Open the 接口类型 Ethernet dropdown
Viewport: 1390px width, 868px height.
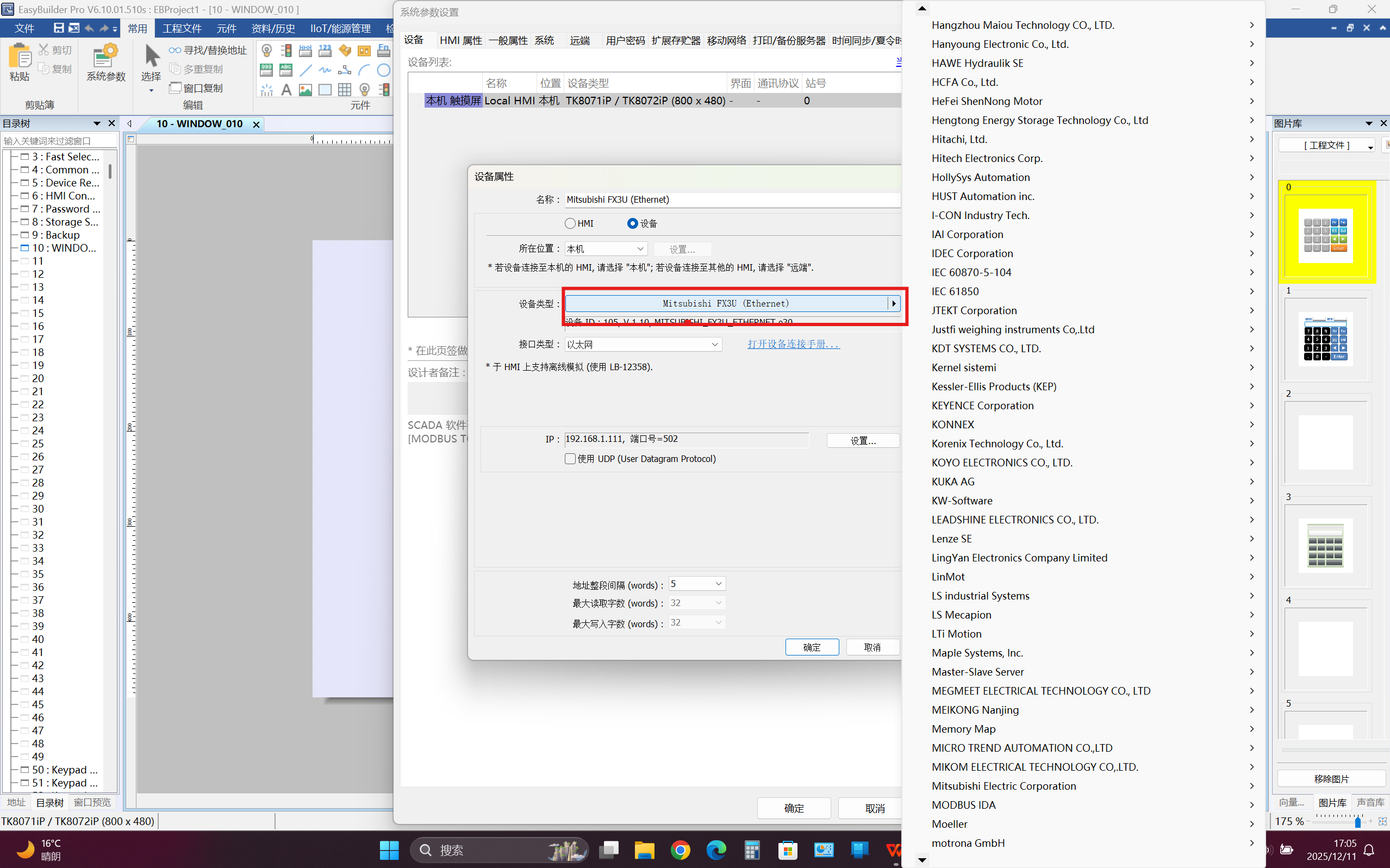(x=643, y=345)
